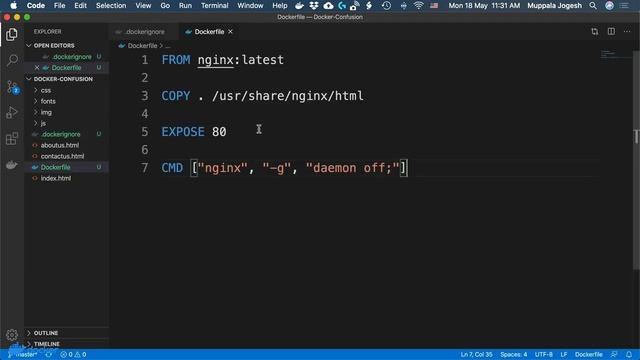Change language mode via Dockerfile status item

click(589, 355)
